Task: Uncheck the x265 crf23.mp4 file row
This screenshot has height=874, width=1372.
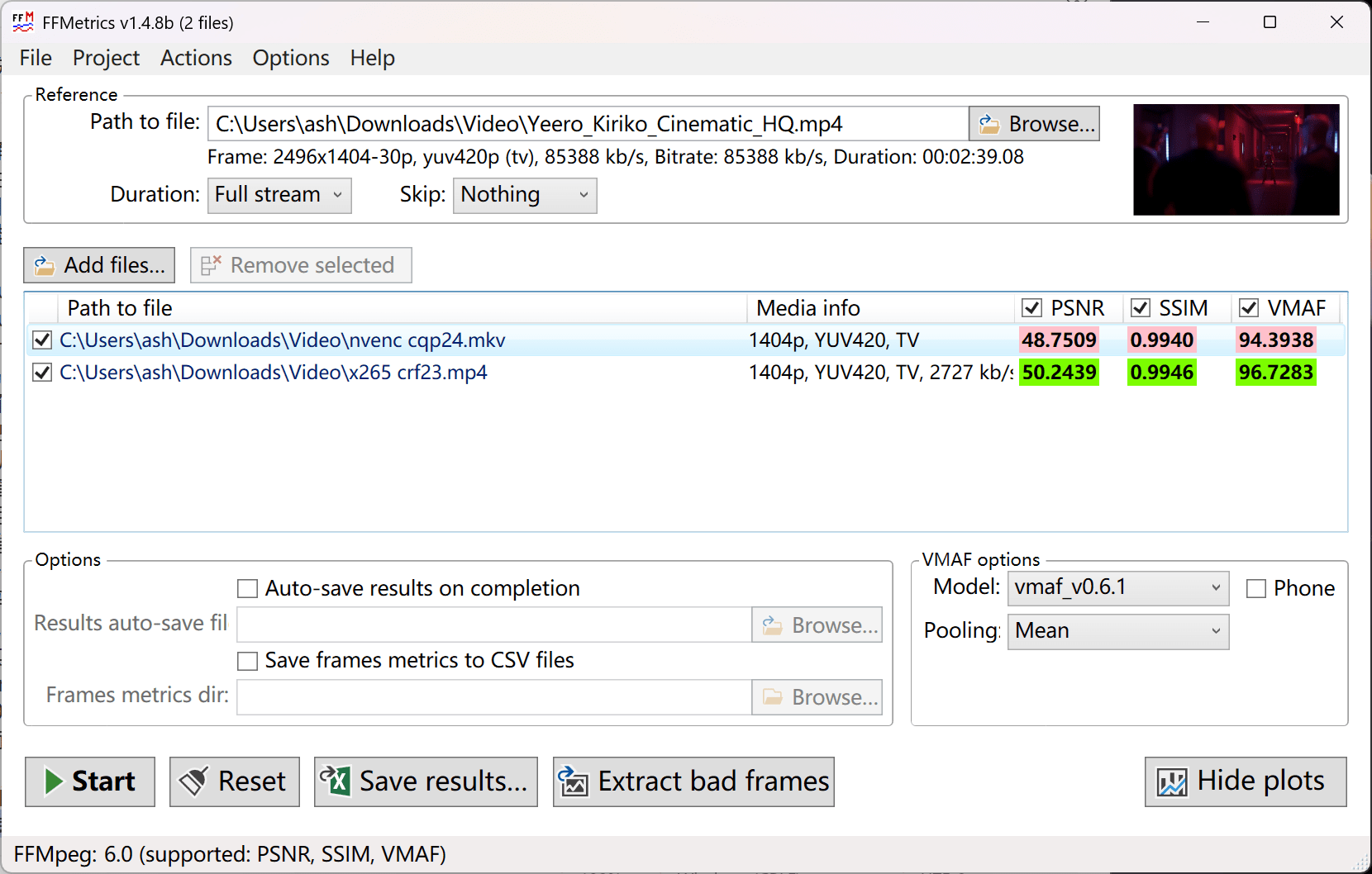Action: pos(42,372)
